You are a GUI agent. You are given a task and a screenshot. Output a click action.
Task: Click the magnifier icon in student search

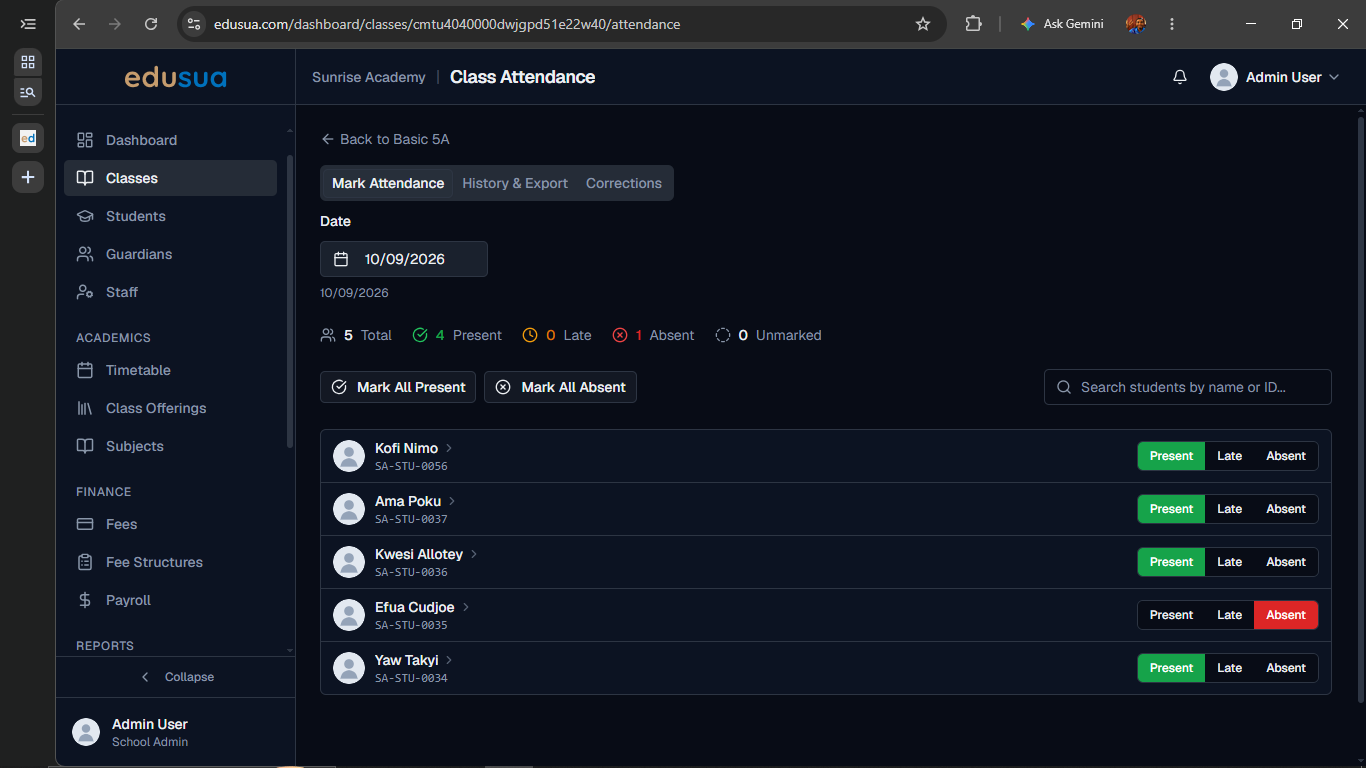pyautogui.click(x=1063, y=387)
